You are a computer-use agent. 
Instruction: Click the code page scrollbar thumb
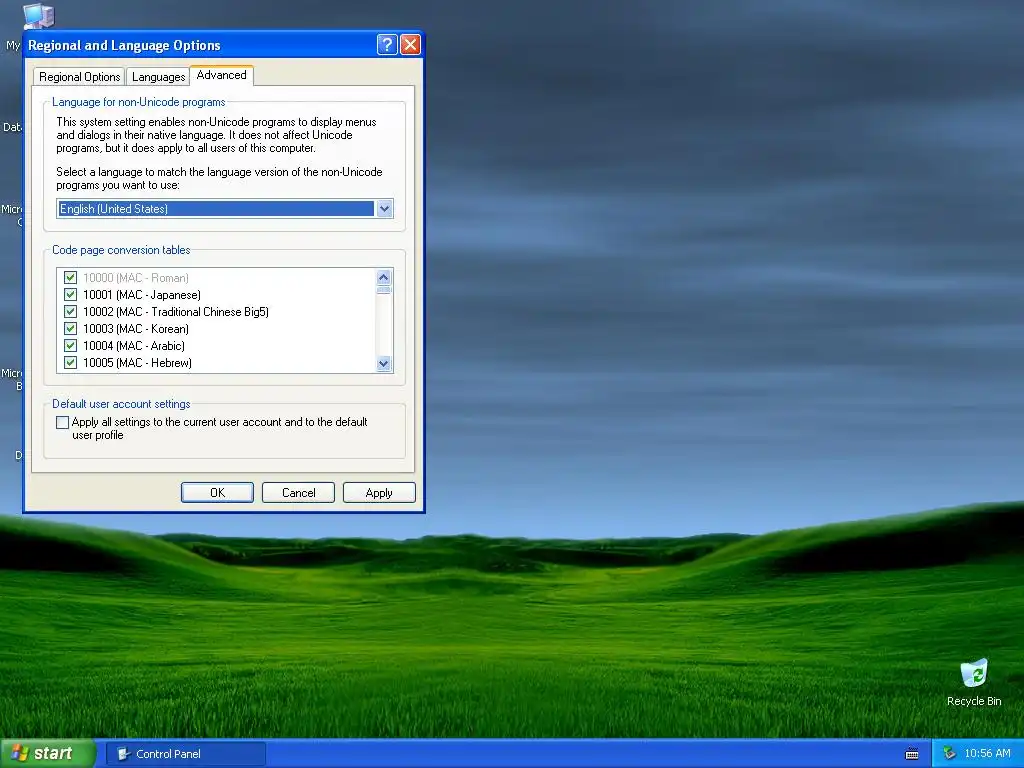(384, 290)
